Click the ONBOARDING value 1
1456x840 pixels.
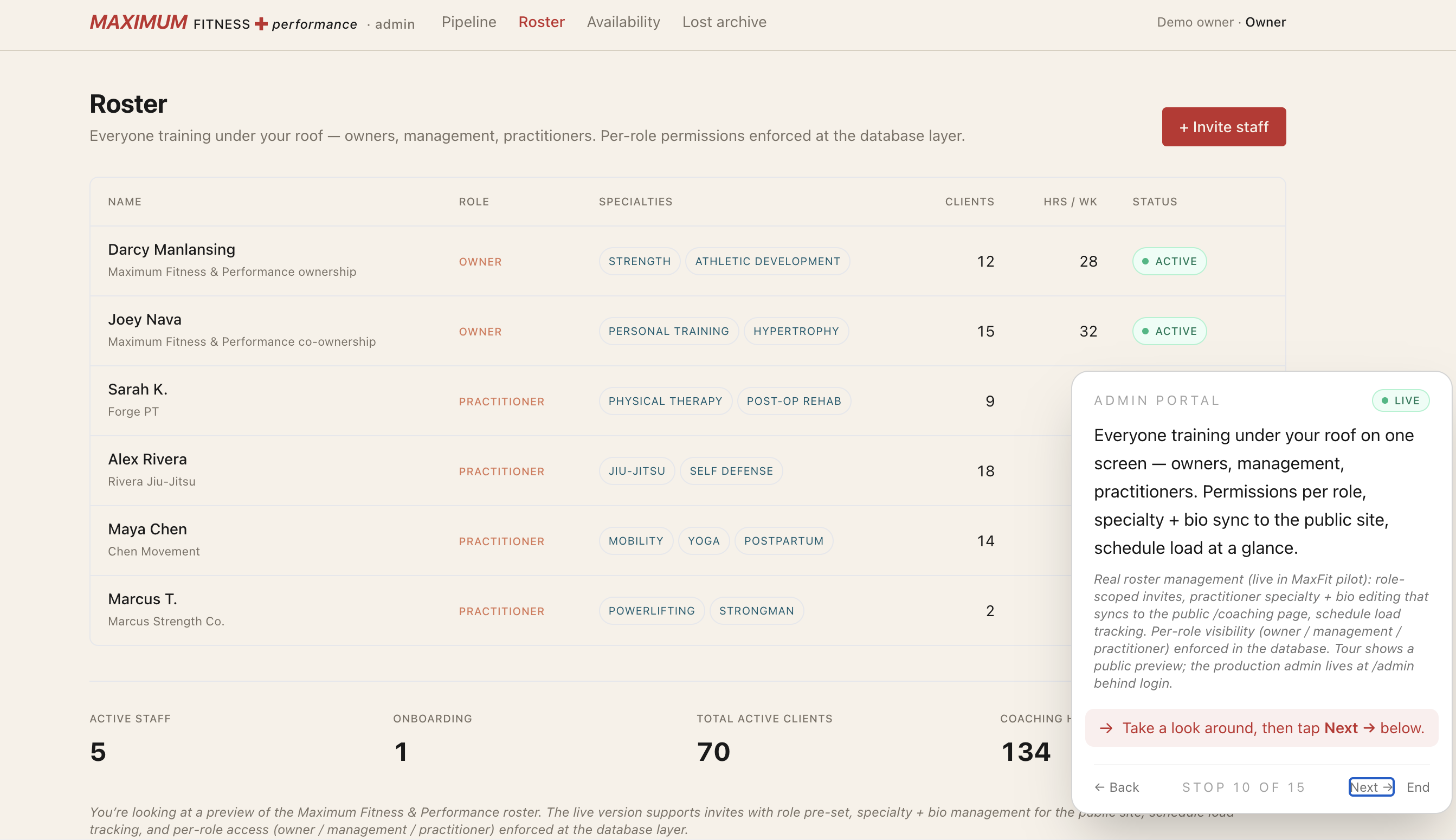pos(401,752)
